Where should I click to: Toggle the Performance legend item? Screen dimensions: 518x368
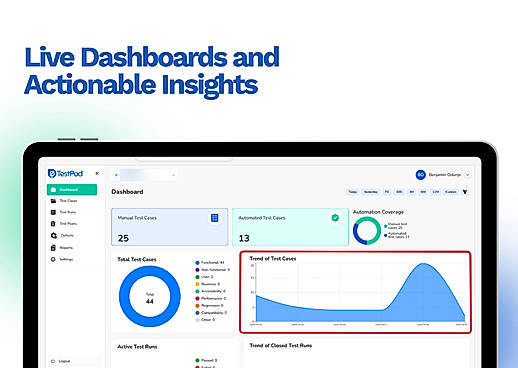[x=210, y=298]
